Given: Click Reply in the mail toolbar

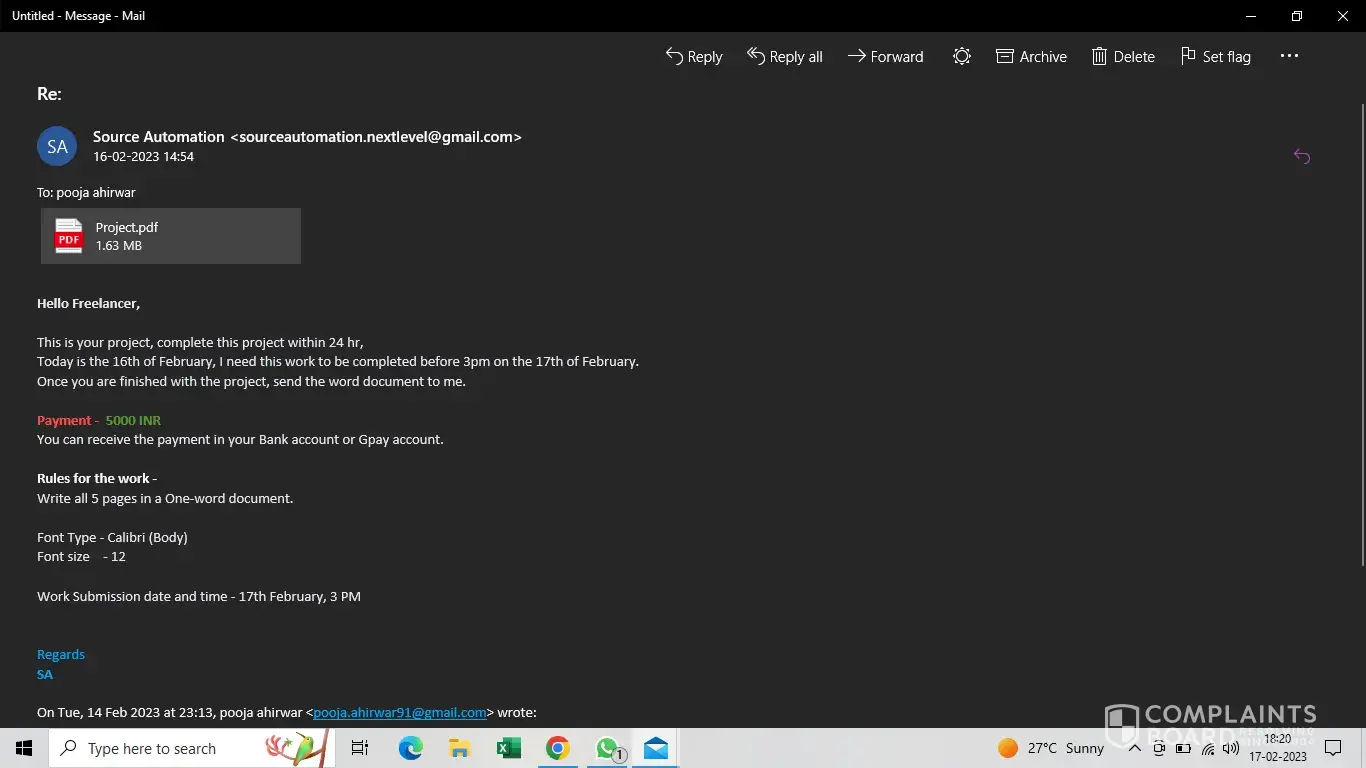Looking at the screenshot, I should click(x=694, y=57).
